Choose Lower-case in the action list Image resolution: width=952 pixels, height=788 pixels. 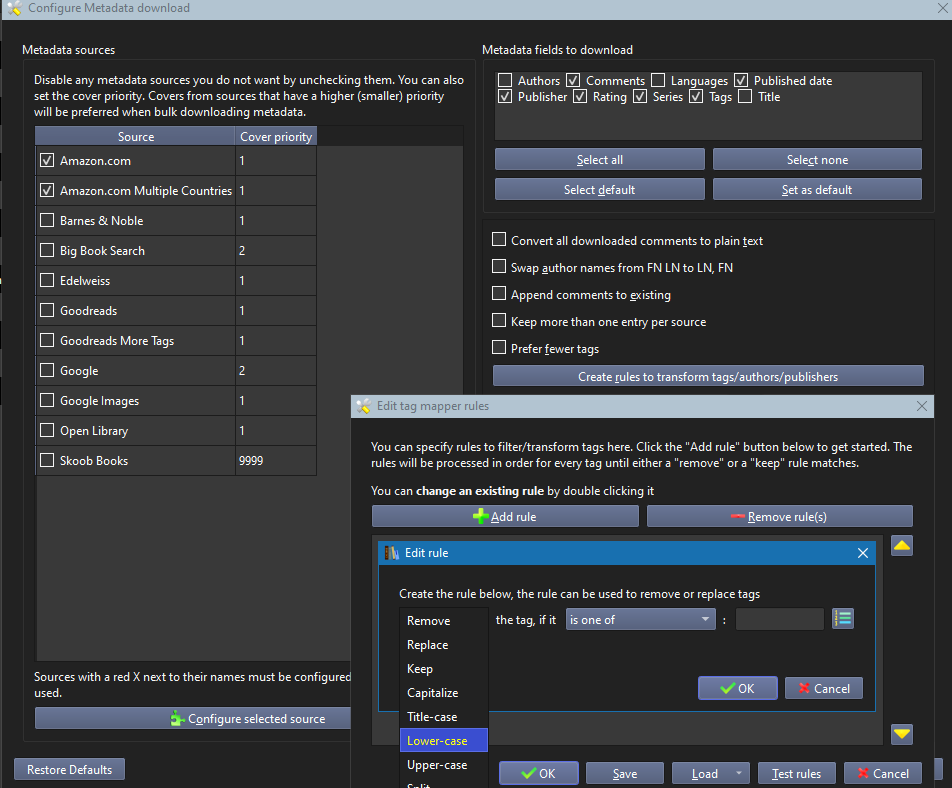click(x=444, y=741)
